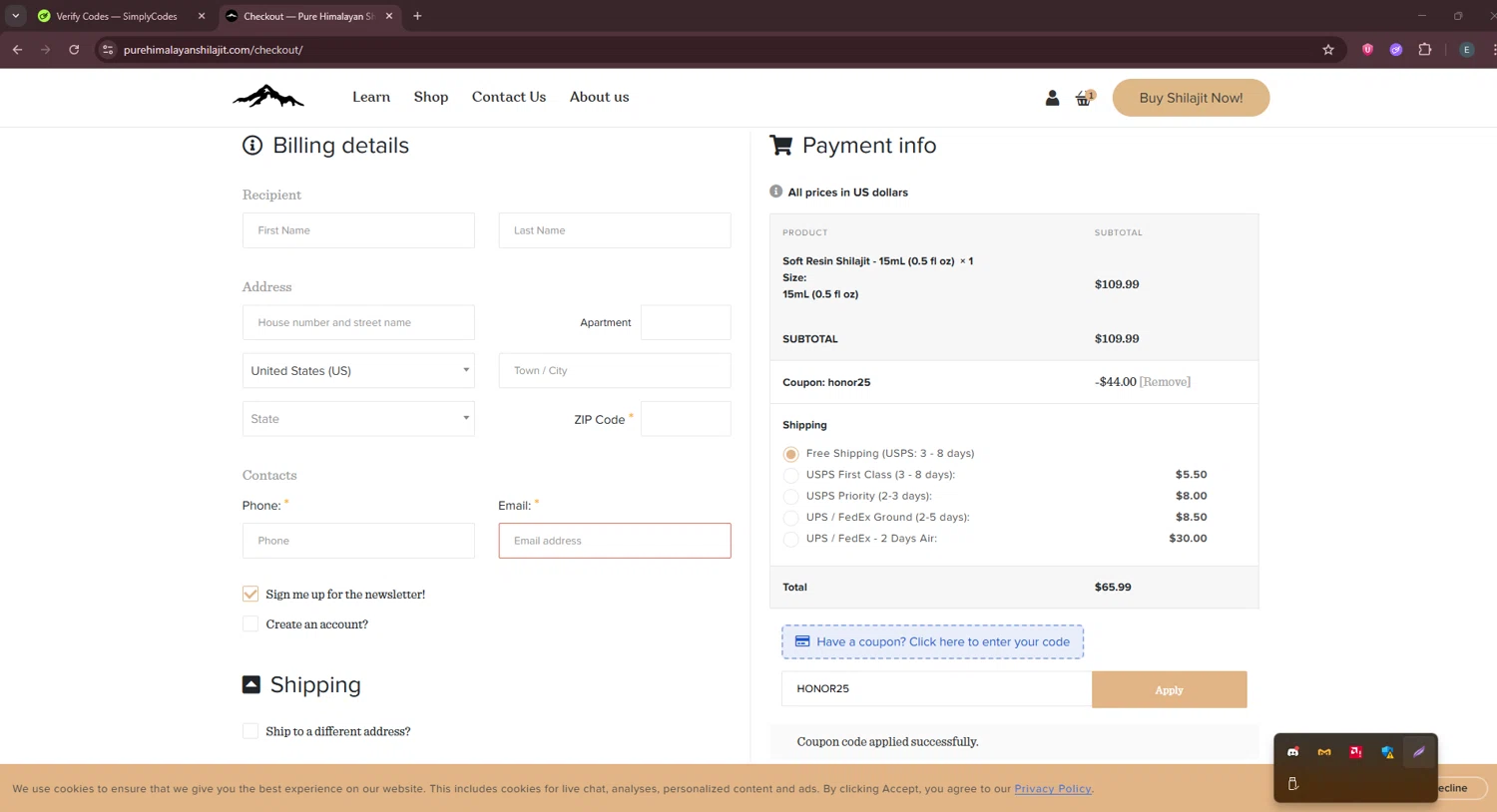The width and height of the screenshot is (1497, 812).
Task: Select USPS First Class shipping option
Action: click(x=791, y=475)
